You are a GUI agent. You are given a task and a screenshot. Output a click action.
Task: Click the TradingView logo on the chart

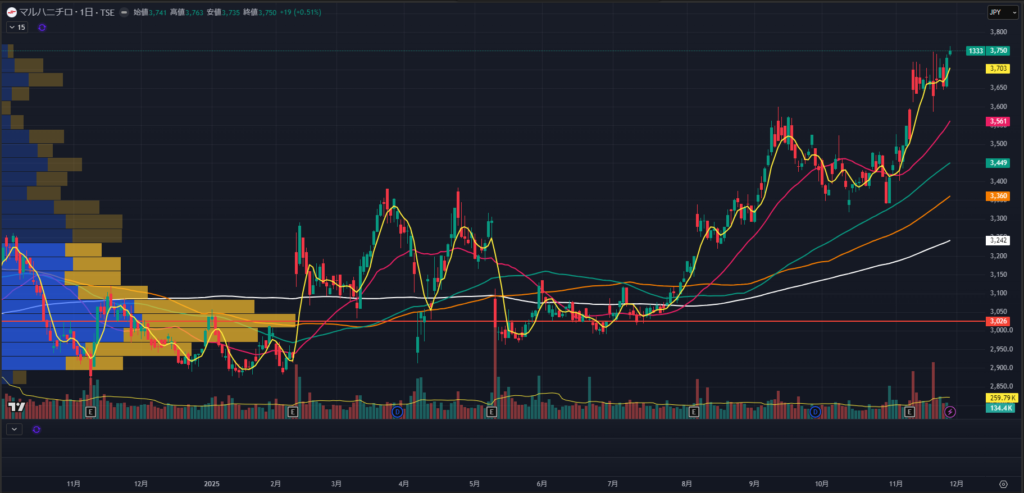coord(16,406)
